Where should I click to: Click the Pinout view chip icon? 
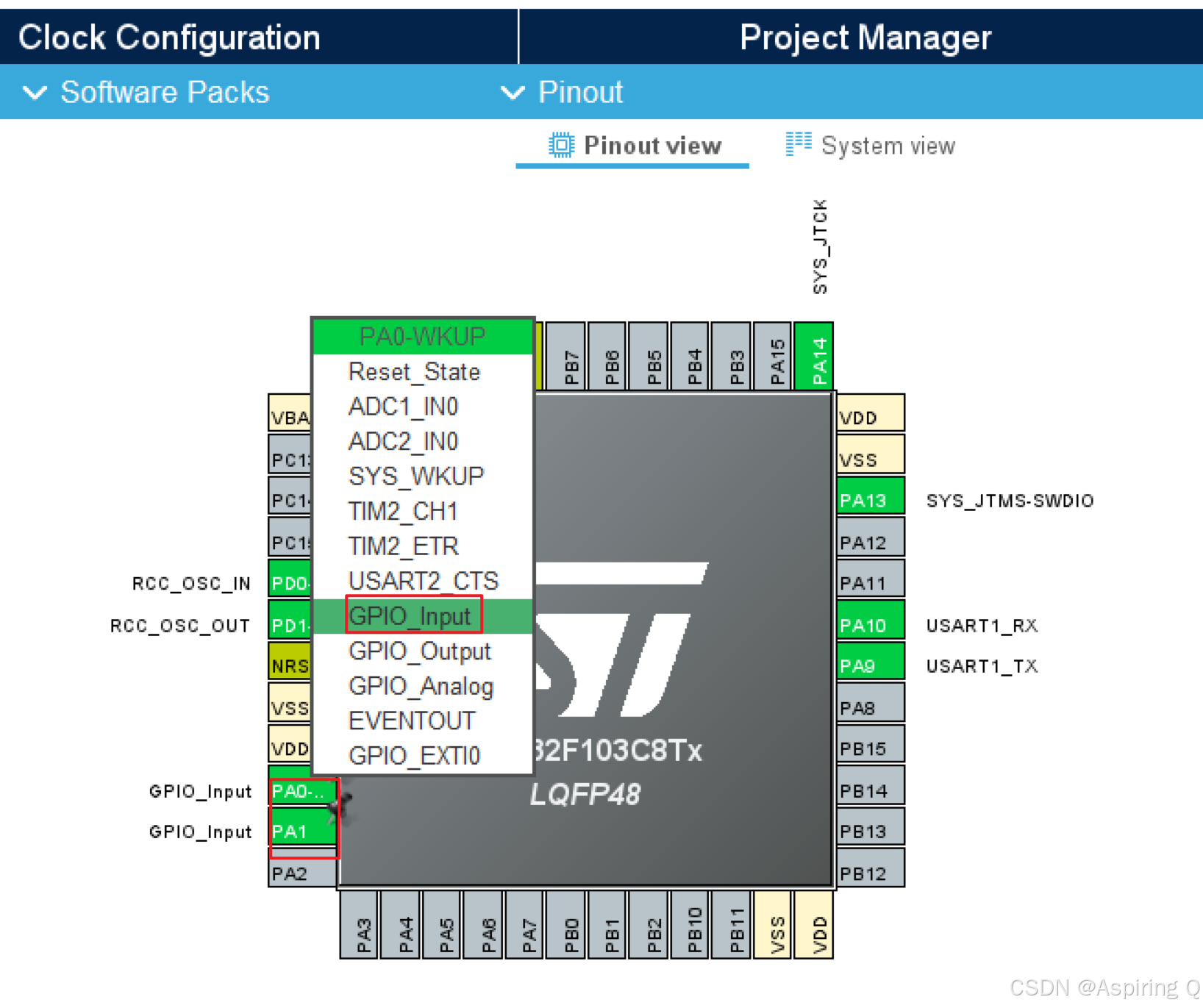click(x=561, y=145)
